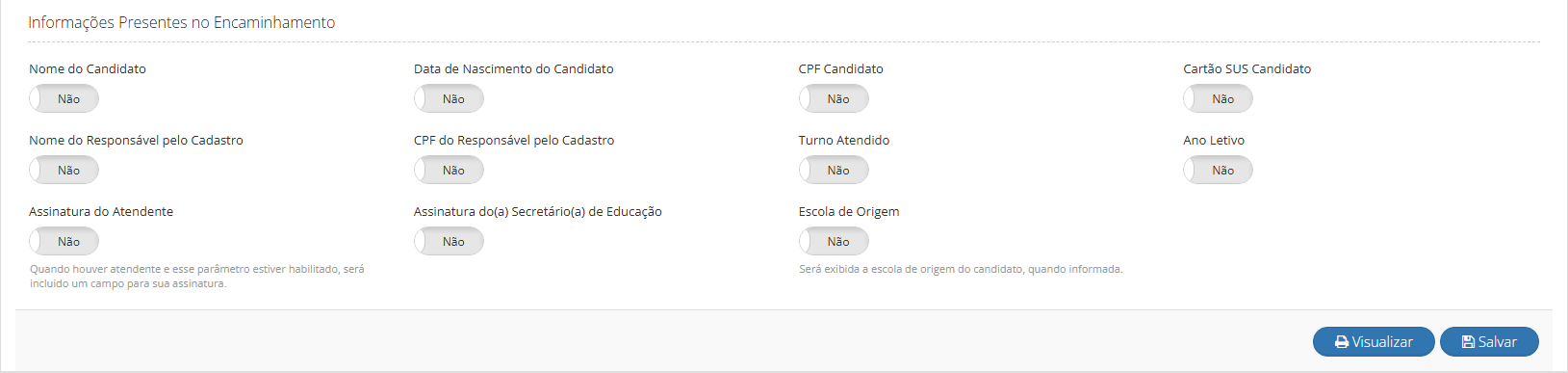This screenshot has height=373, width=1568.
Task: Click the Assinatura do Atendente help text
Action: click(x=197, y=277)
